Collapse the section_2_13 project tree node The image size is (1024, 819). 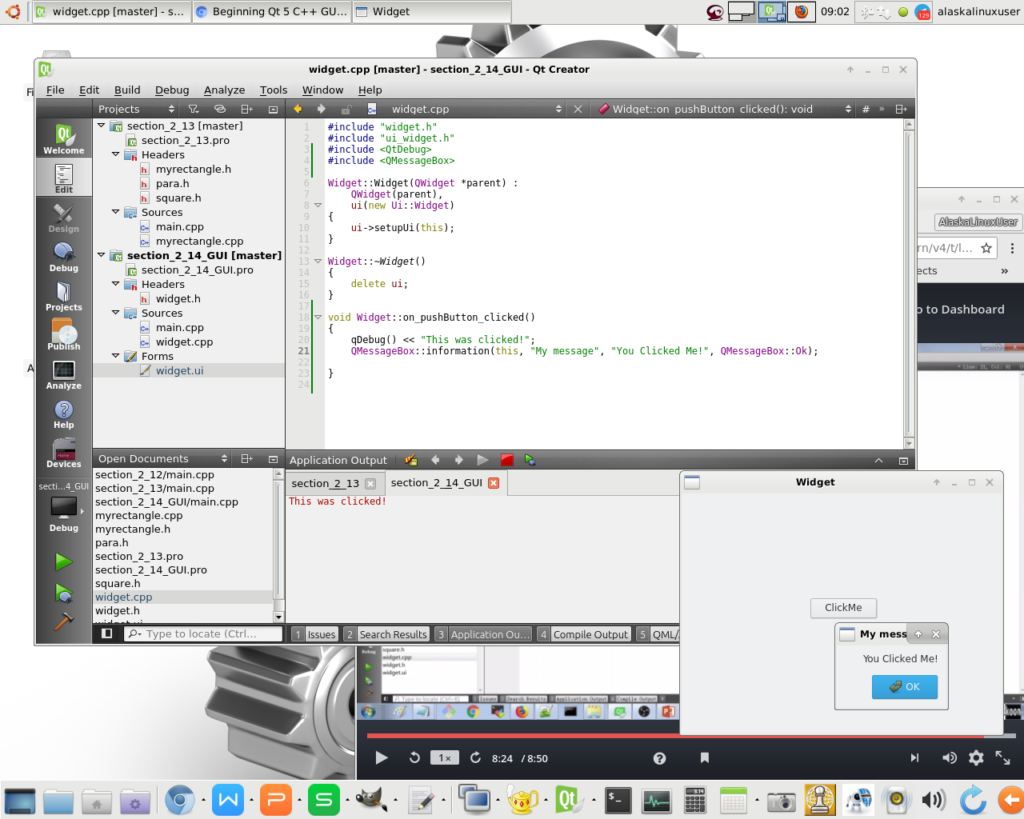tap(101, 126)
